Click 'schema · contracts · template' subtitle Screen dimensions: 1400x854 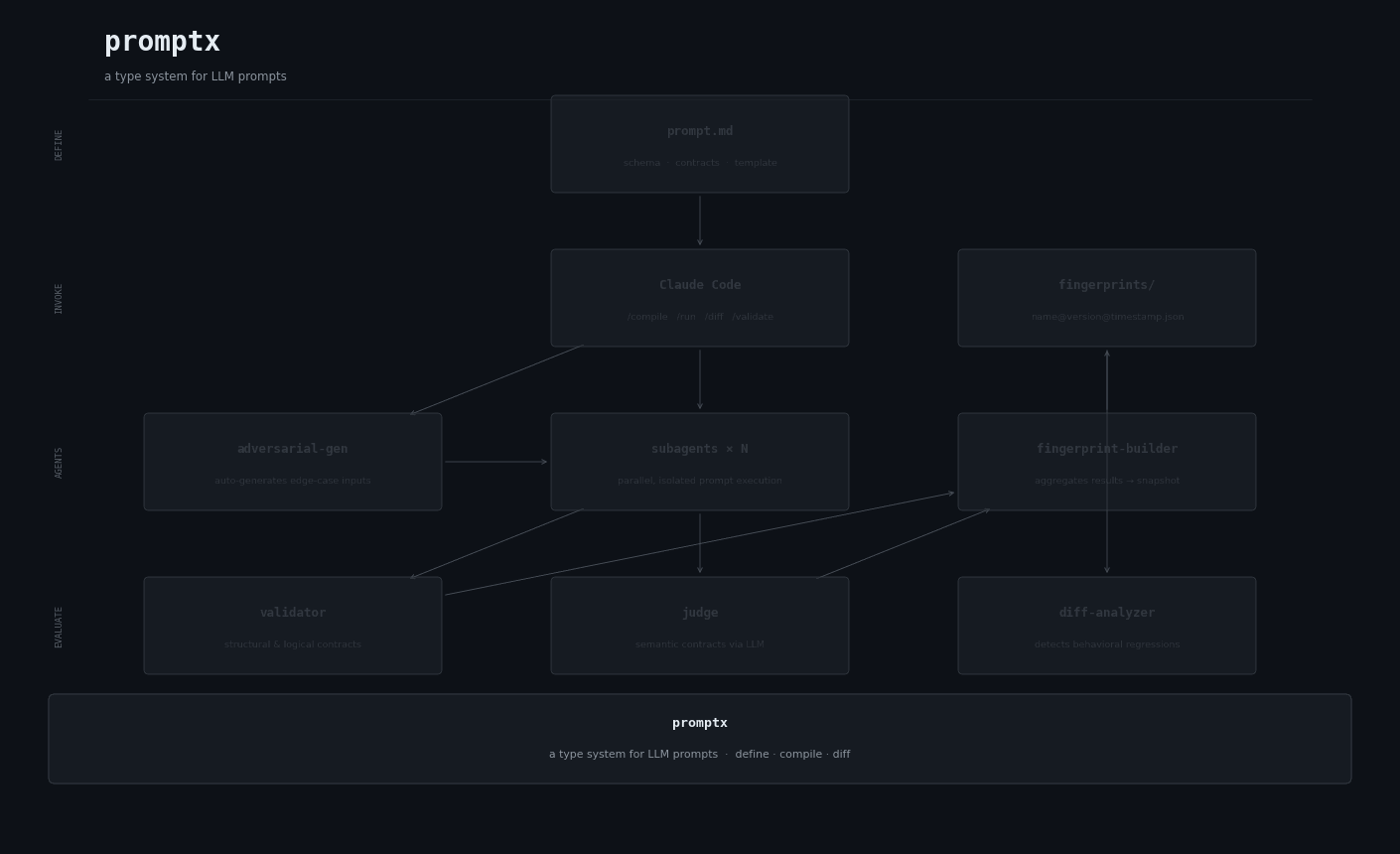(x=700, y=163)
